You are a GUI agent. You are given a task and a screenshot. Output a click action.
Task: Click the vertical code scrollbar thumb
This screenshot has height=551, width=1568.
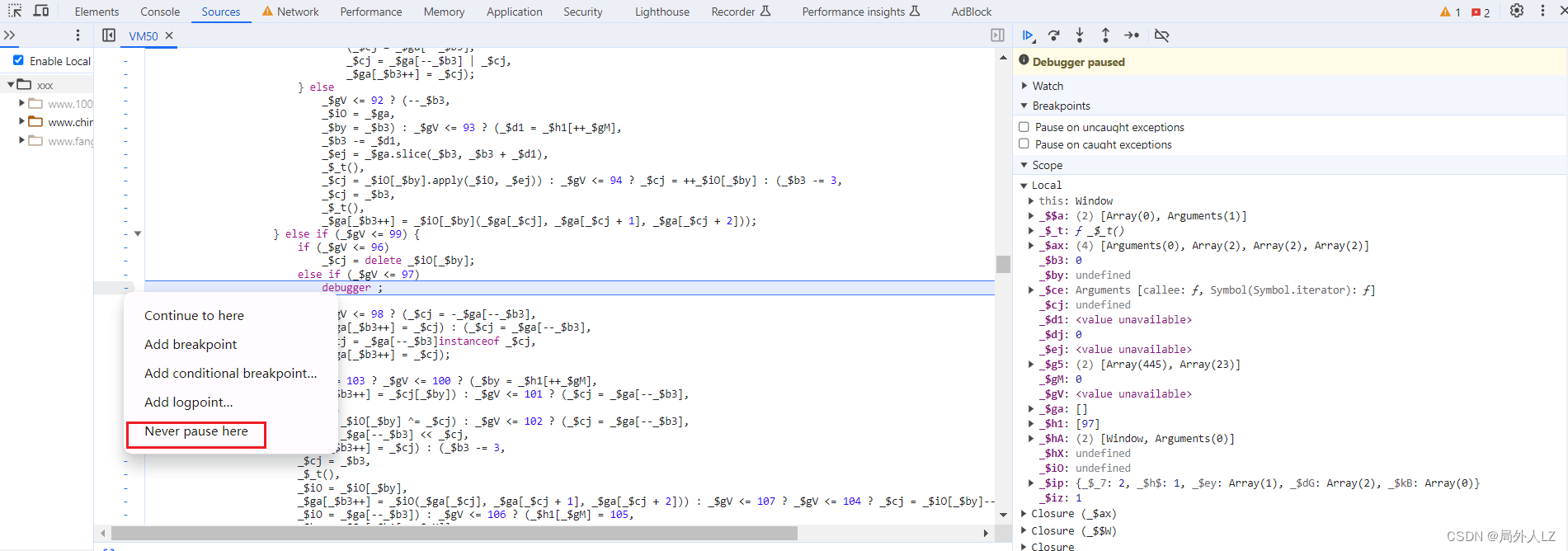(1003, 264)
